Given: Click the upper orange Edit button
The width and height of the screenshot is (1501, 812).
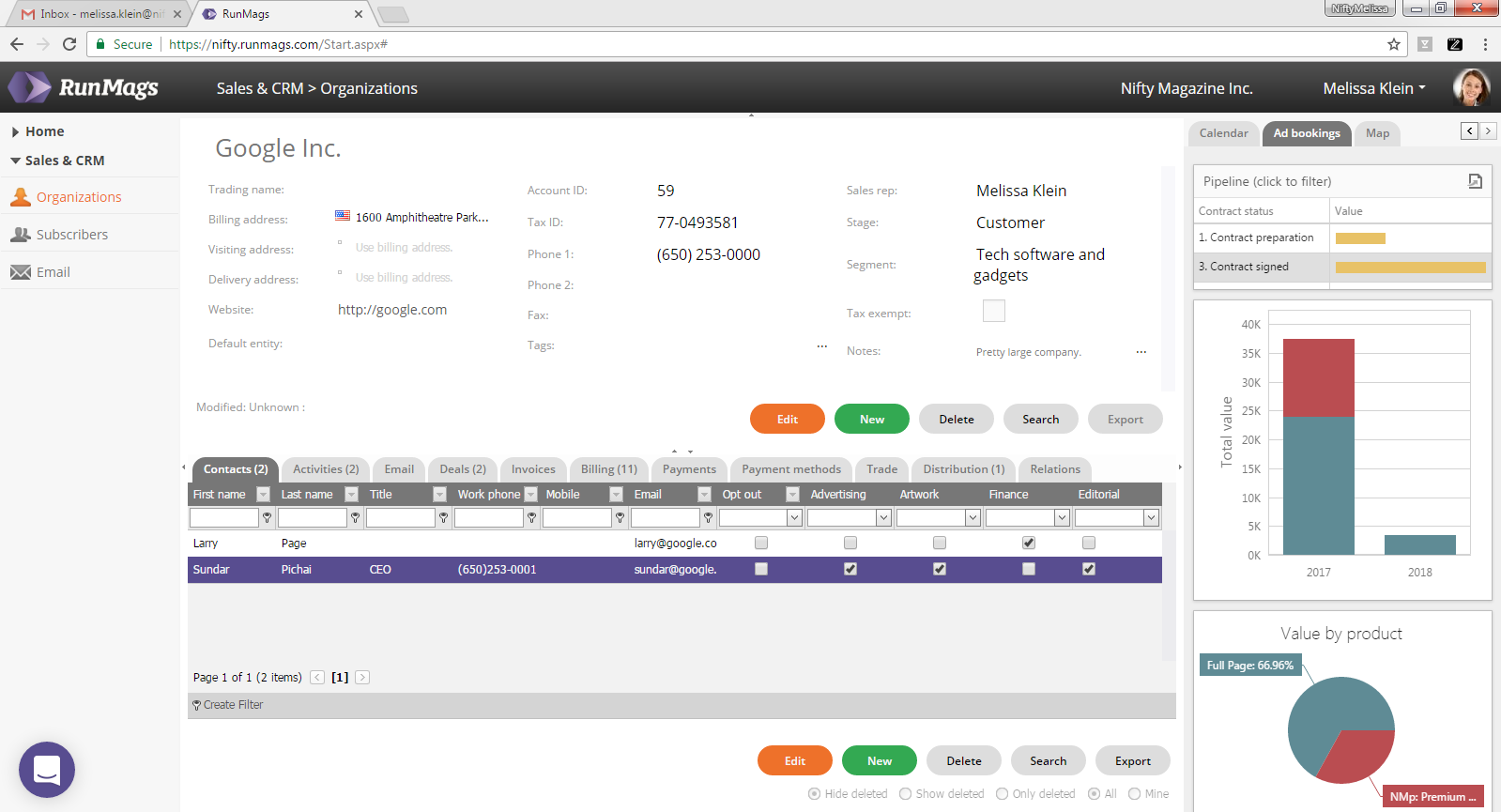Looking at the screenshot, I should 788,419.
